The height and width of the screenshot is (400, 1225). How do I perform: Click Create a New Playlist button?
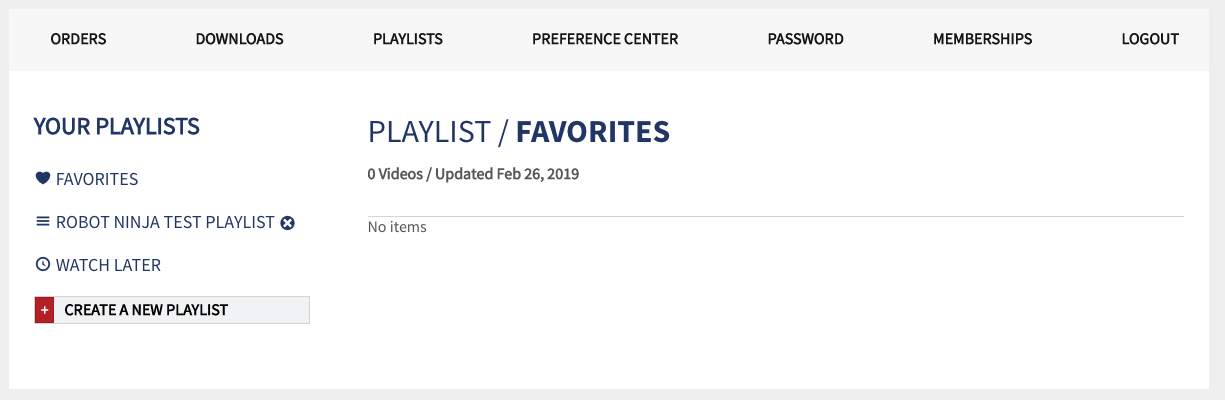[172, 310]
